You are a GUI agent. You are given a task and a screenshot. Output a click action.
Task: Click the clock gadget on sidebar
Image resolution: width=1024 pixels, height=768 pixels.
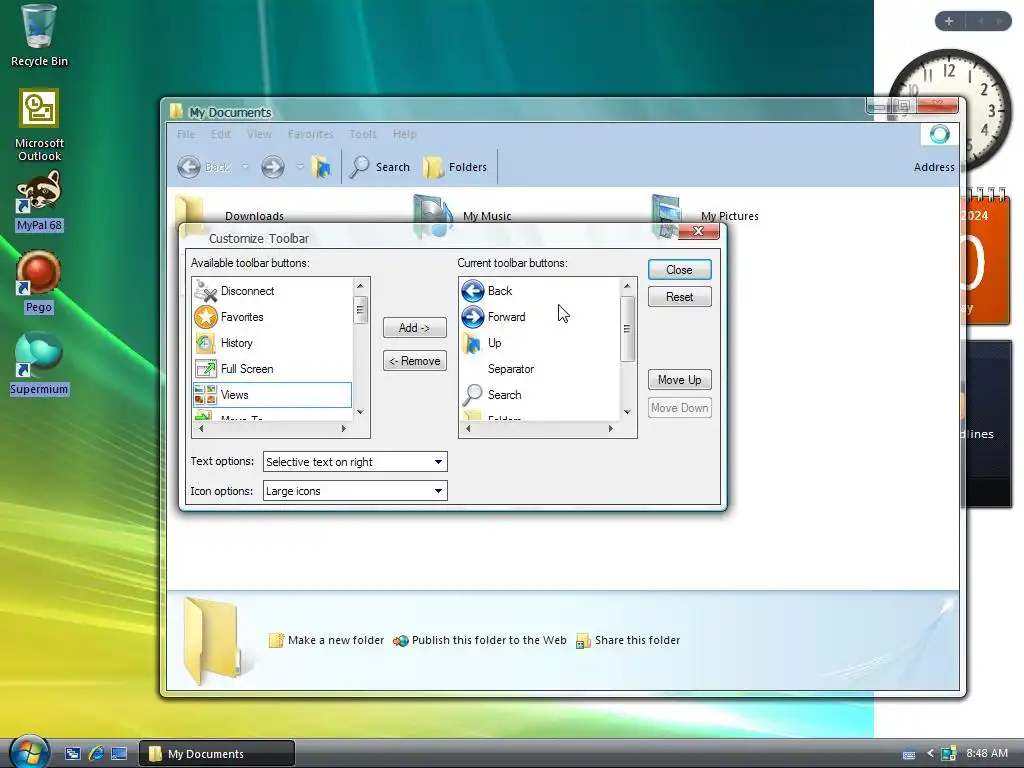pos(950,110)
